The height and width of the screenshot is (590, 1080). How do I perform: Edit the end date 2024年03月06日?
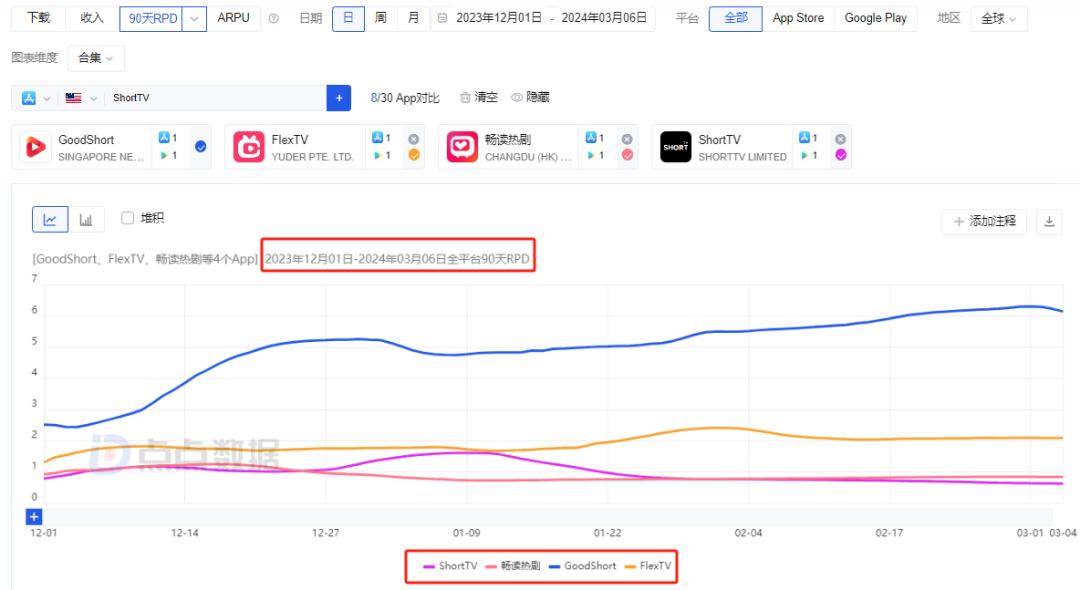[604, 18]
